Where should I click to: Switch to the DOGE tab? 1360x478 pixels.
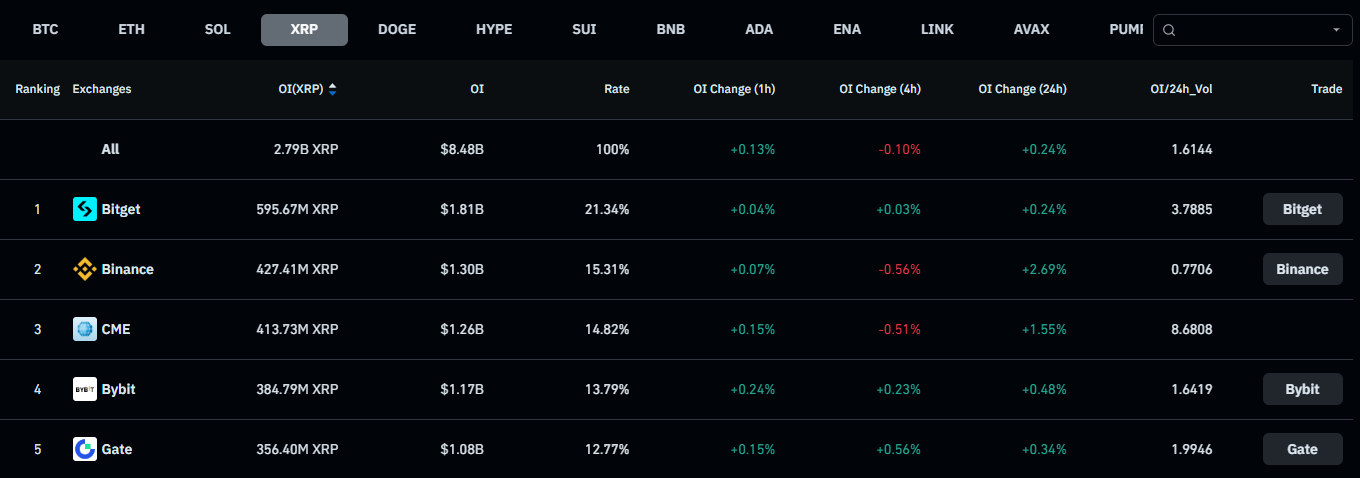click(397, 30)
